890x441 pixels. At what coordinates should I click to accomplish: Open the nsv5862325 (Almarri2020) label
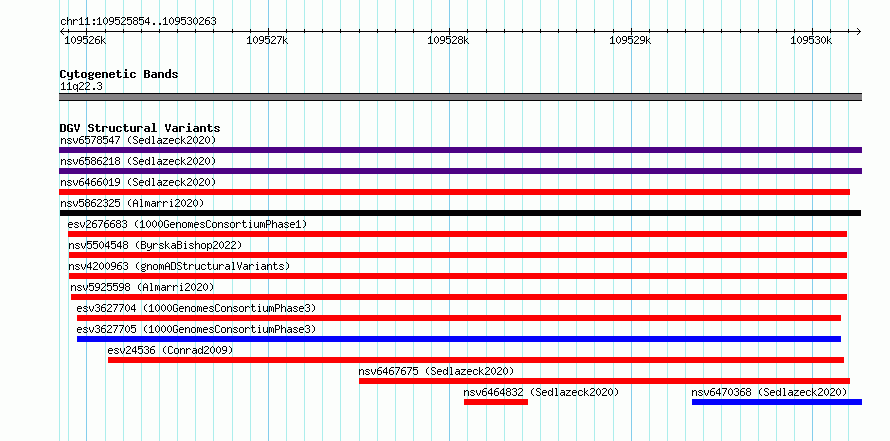(x=132, y=203)
